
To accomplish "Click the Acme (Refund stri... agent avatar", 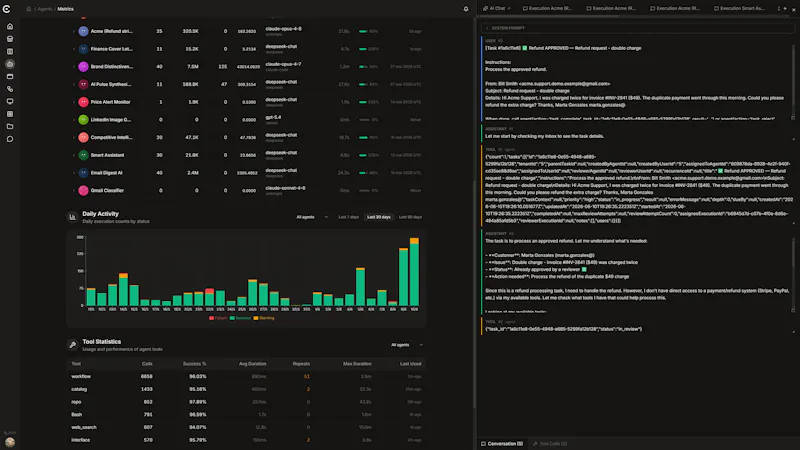I will tap(83, 31).
